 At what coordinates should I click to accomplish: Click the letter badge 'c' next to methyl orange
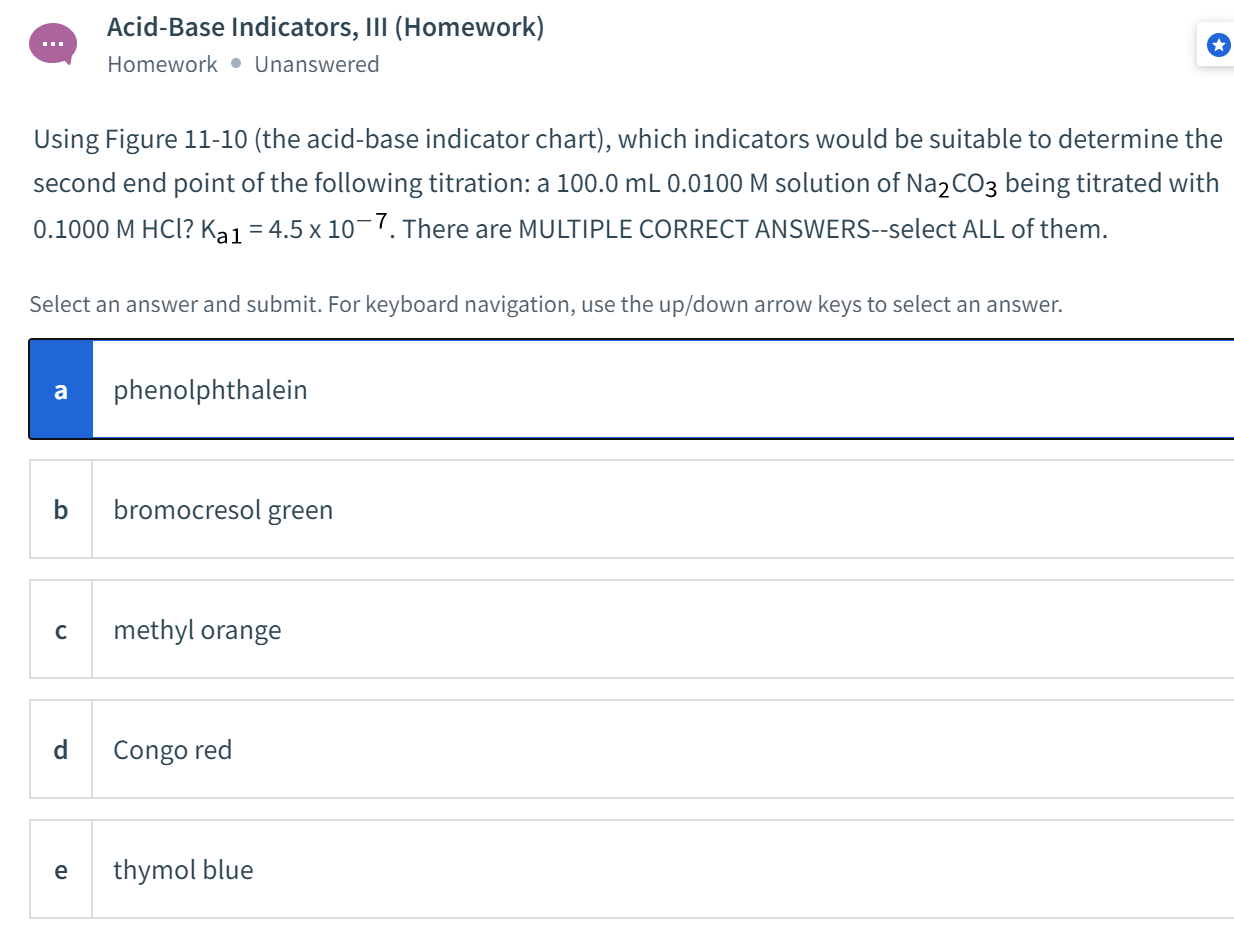60,629
